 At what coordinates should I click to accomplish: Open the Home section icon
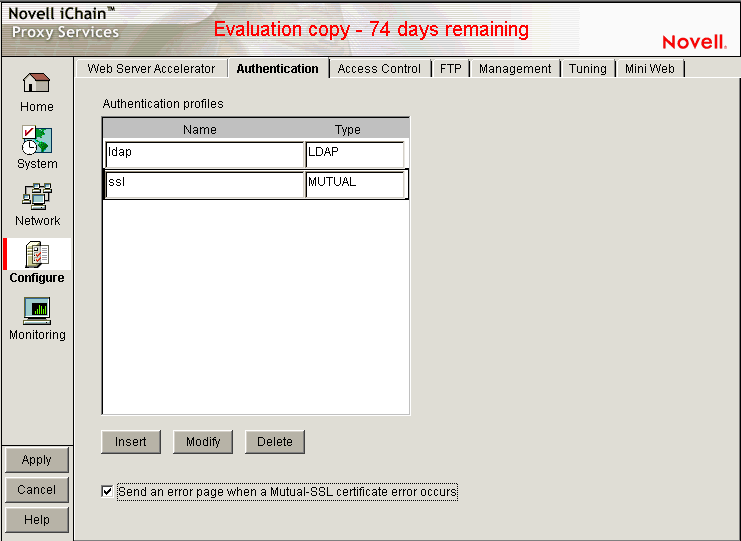click(x=37, y=84)
